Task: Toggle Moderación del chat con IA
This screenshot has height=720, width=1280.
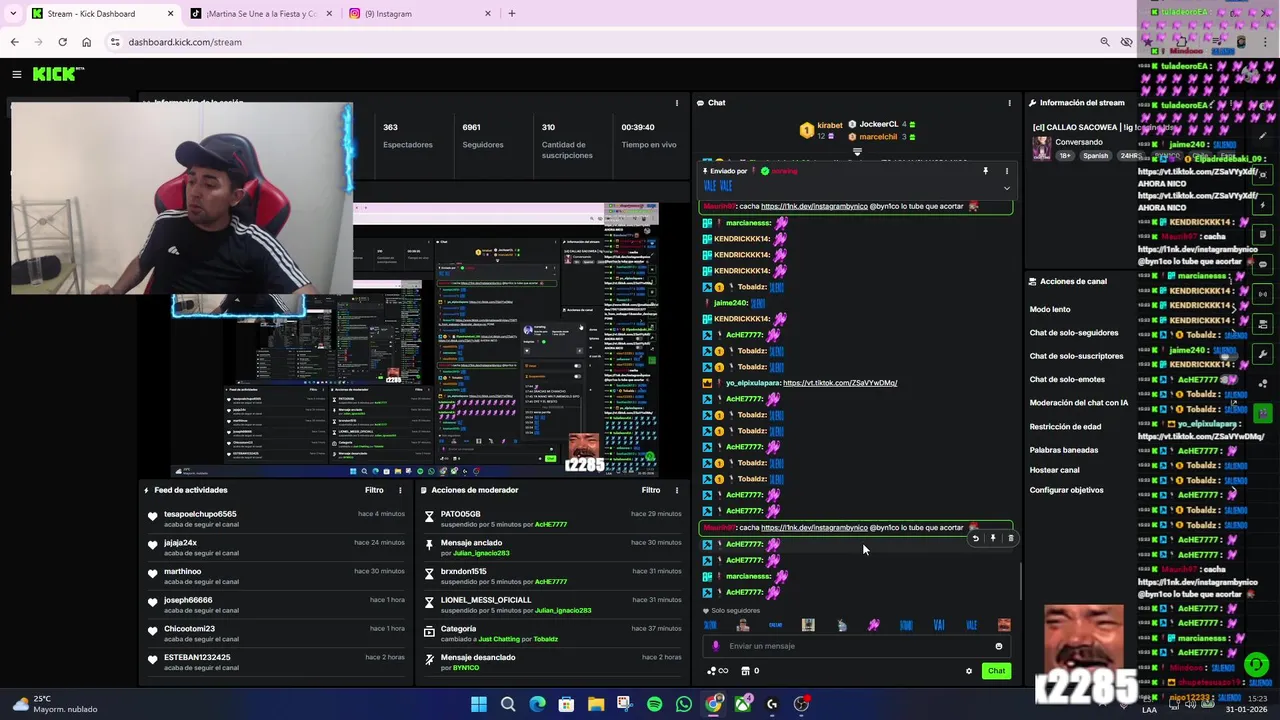Action: (x=1079, y=403)
